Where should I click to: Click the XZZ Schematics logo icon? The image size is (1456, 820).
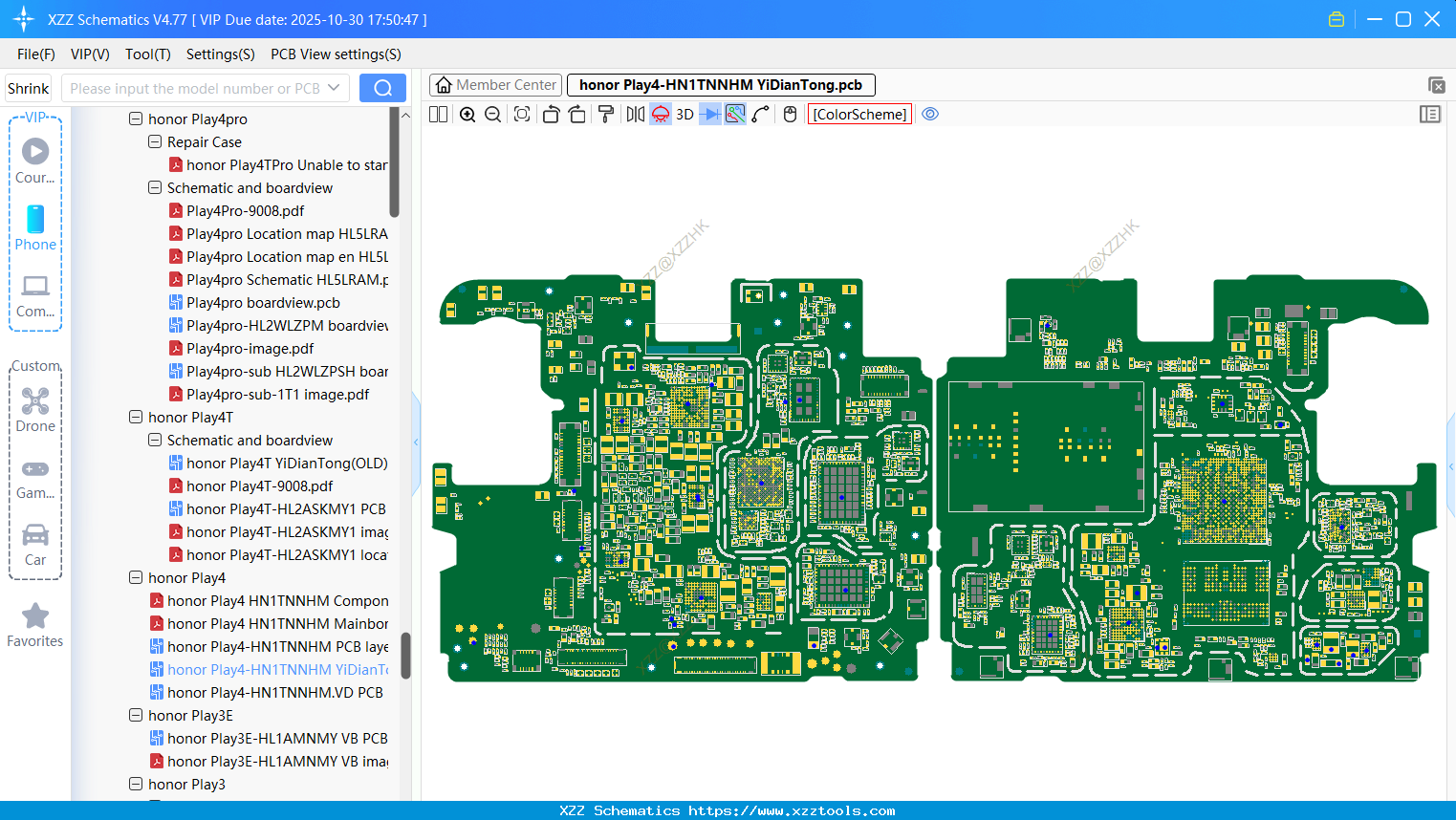[24, 19]
